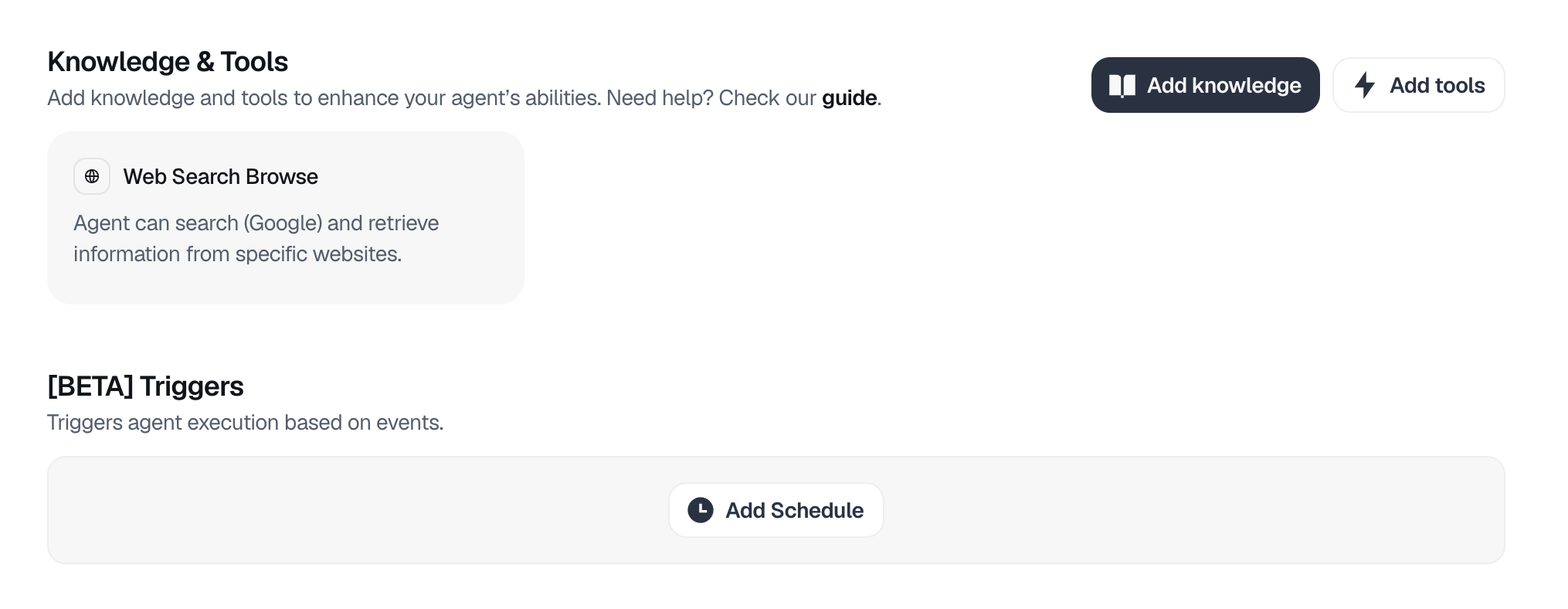Click the 'Add tools' text label

pyautogui.click(x=1437, y=85)
